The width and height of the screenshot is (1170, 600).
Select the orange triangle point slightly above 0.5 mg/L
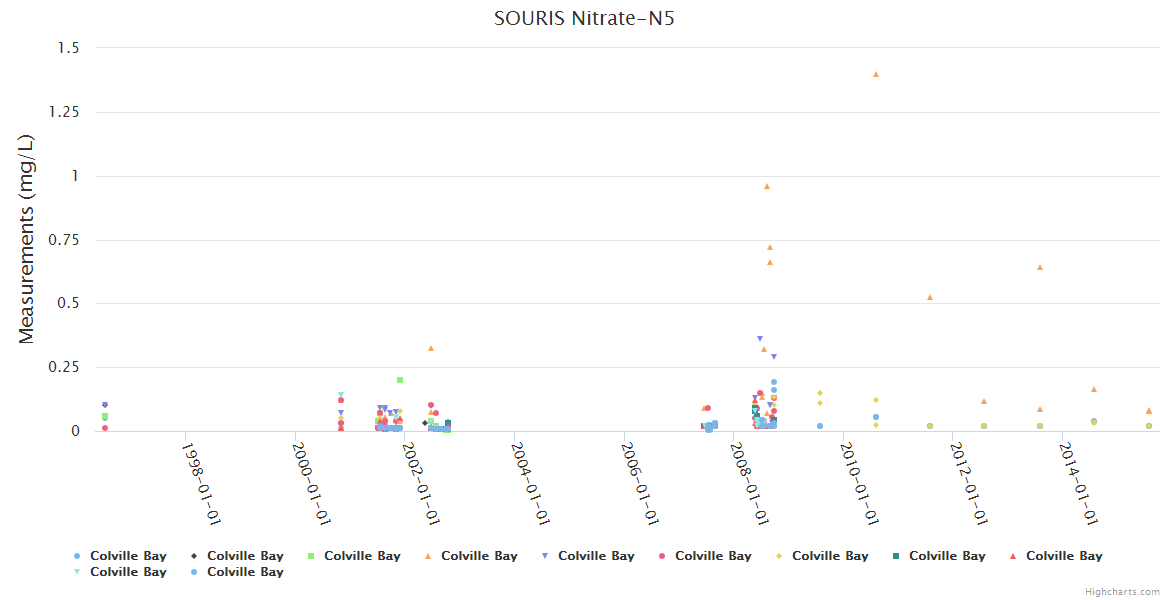point(930,297)
